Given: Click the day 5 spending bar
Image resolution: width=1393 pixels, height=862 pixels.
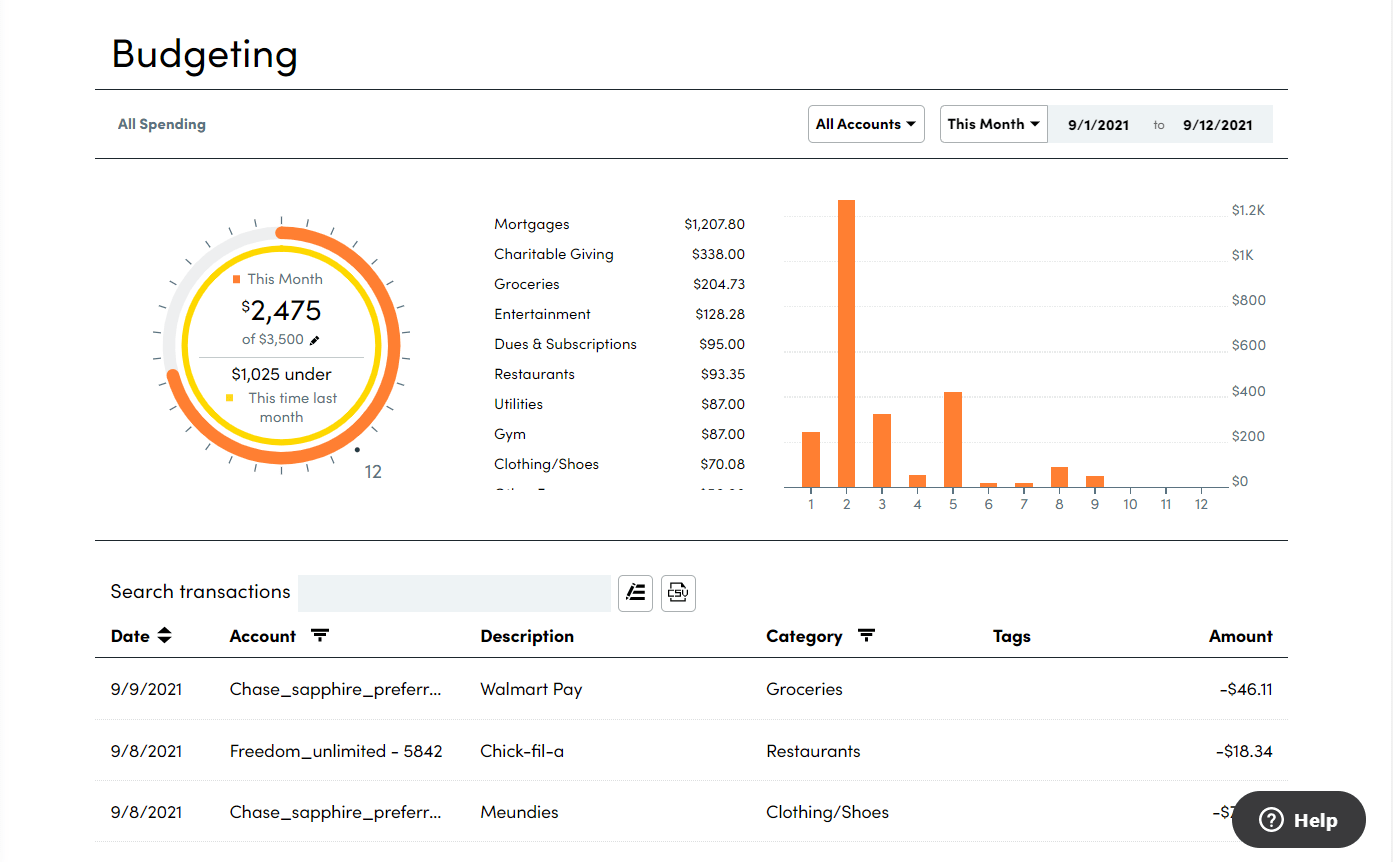Looking at the screenshot, I should 953,439.
